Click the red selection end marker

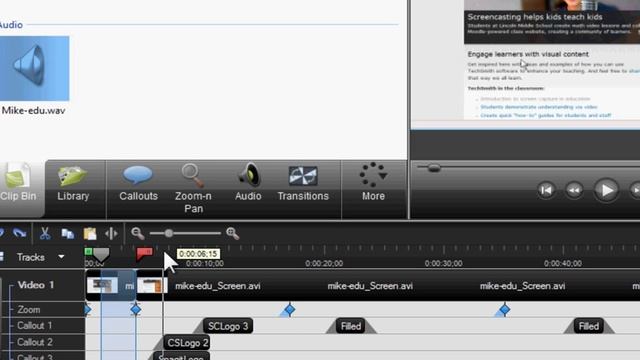[x=144, y=253]
